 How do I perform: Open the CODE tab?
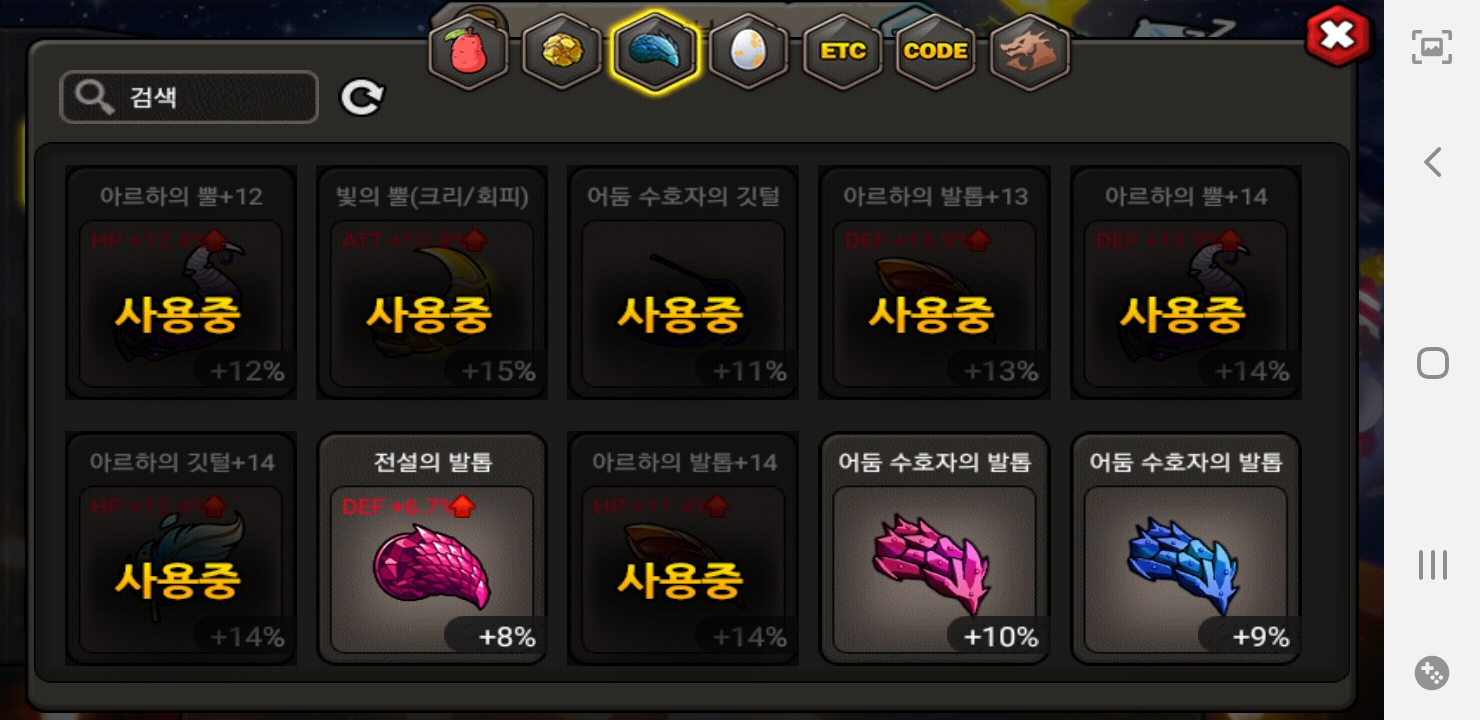point(936,52)
